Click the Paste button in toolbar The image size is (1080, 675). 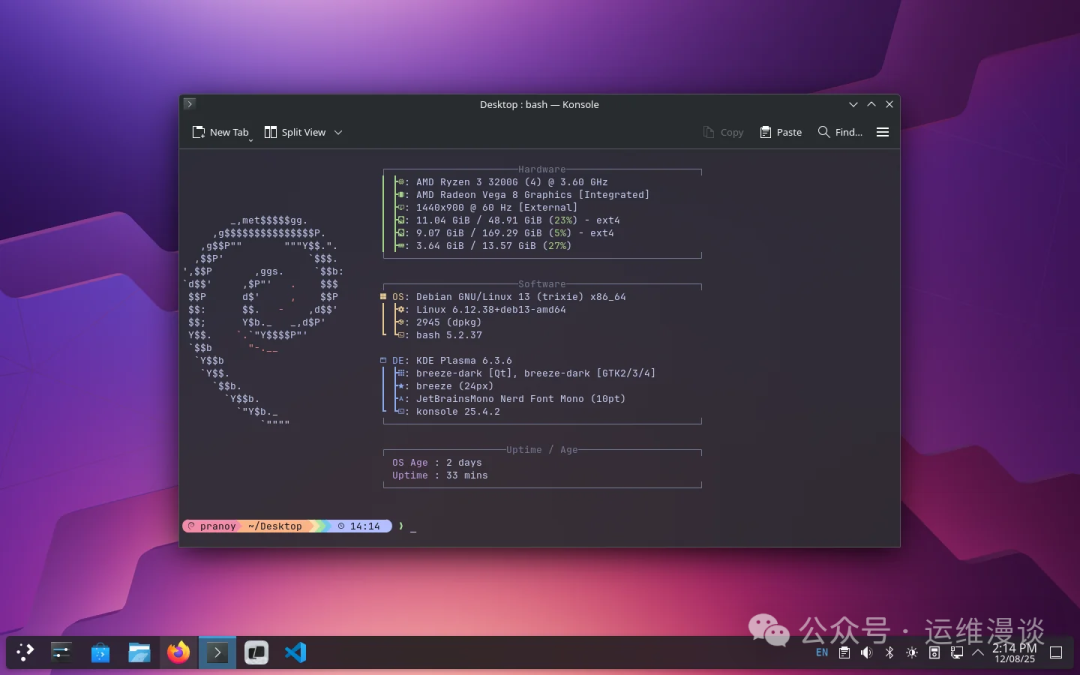pos(780,132)
